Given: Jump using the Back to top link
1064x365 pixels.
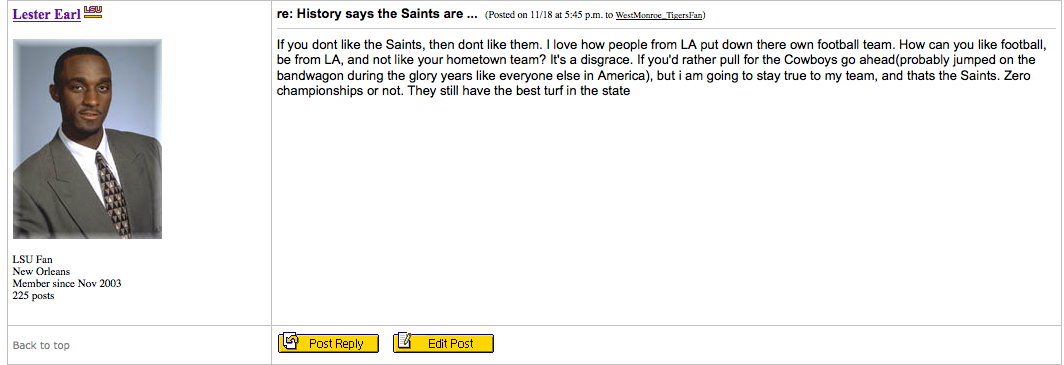Looking at the screenshot, I should [41, 345].
